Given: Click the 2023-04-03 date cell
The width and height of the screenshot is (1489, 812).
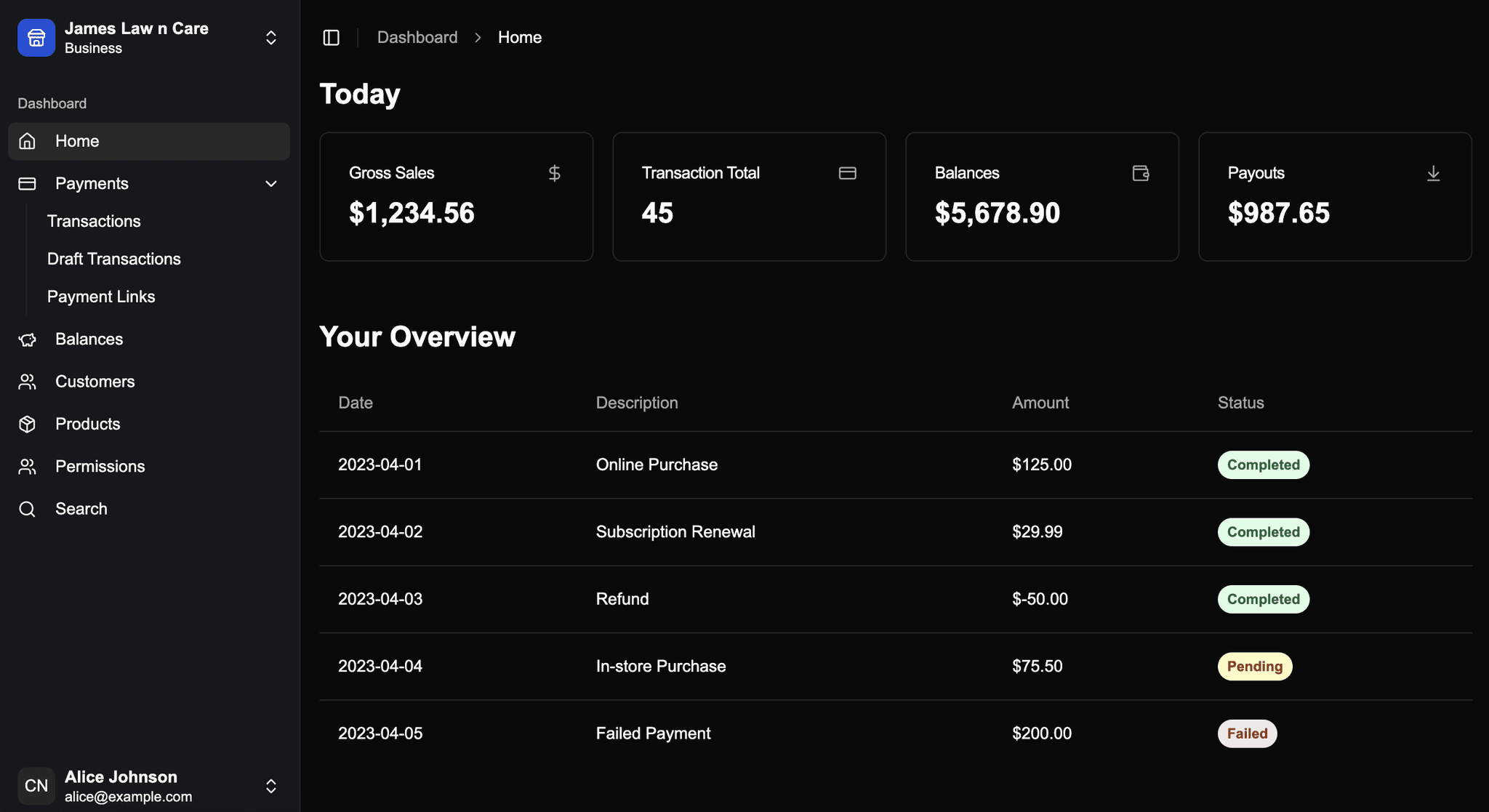Looking at the screenshot, I should pyautogui.click(x=380, y=600).
